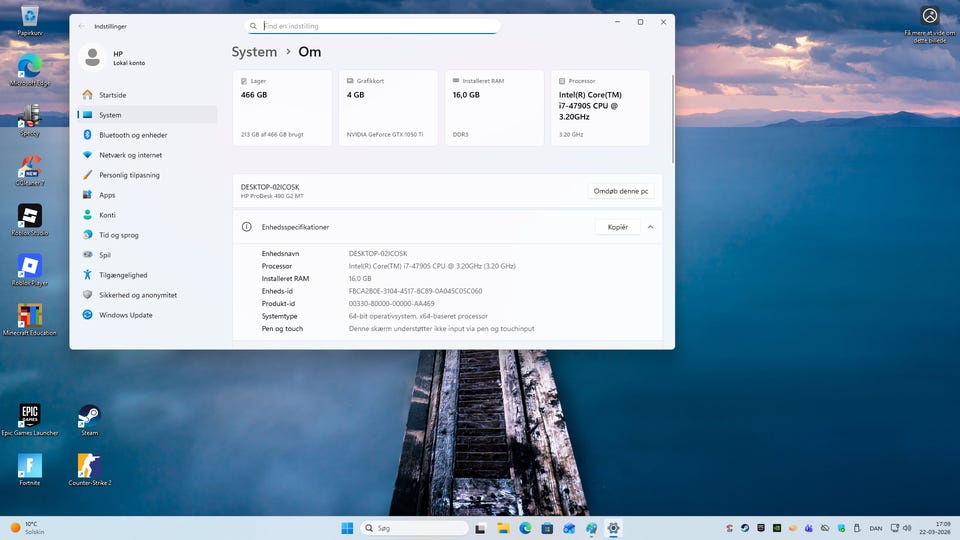Image resolution: width=960 pixels, height=540 pixels.
Task: Open Sikkerhed og anonymitet settings
Action: 137,295
